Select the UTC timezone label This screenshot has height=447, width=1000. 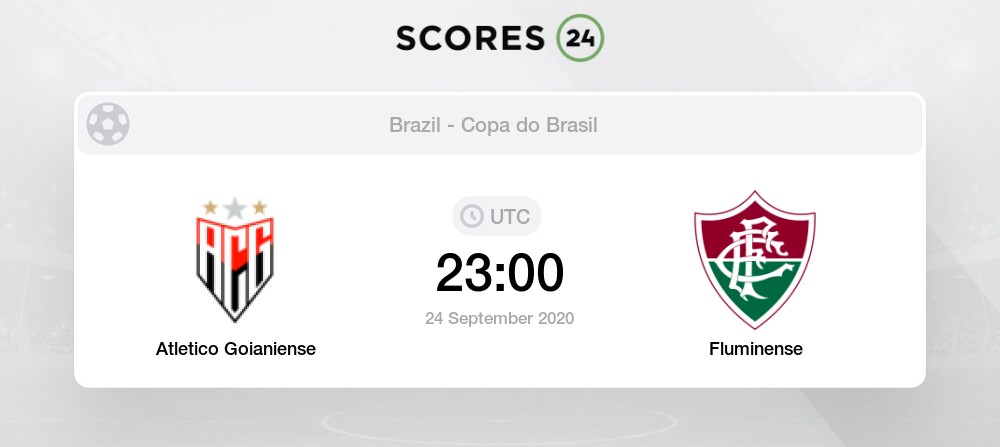510,216
